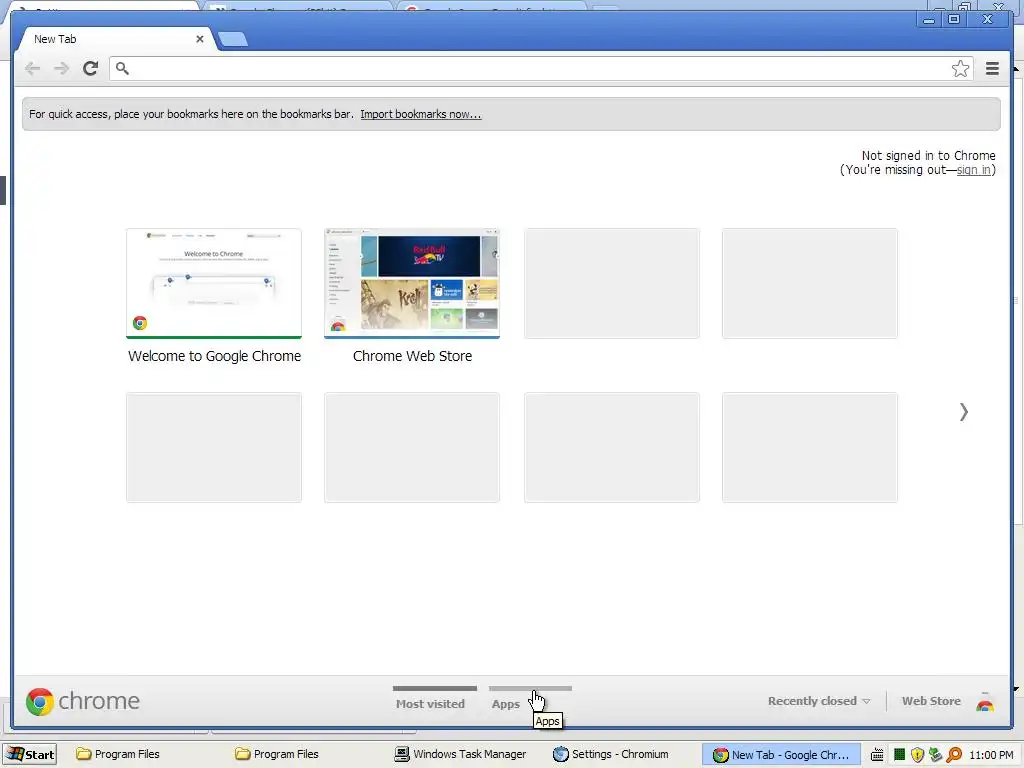The image size is (1024, 768).
Task: Click the search magnifier in address bar
Action: pyautogui.click(x=122, y=68)
